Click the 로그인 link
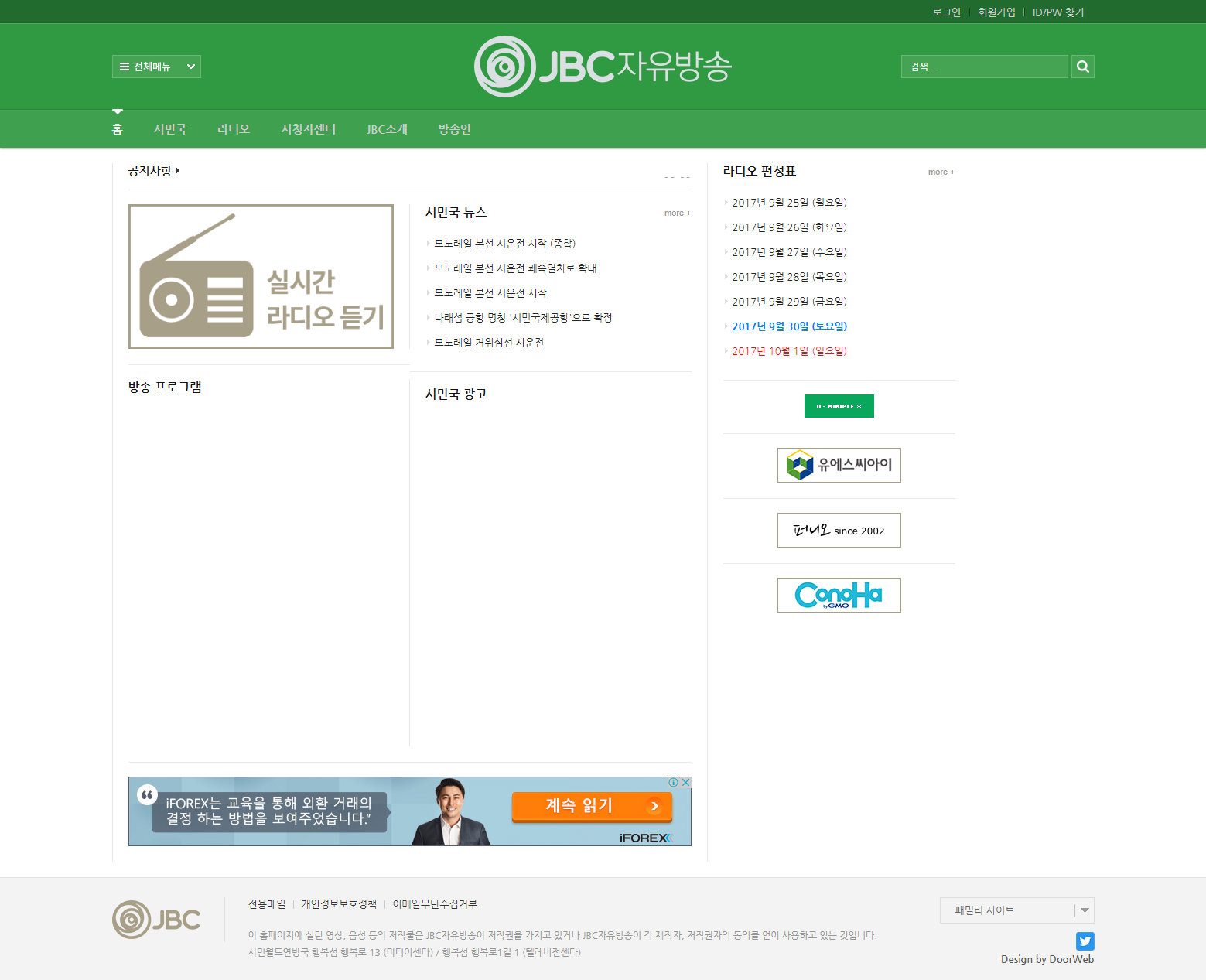Viewport: 1206px width, 980px height. [946, 12]
